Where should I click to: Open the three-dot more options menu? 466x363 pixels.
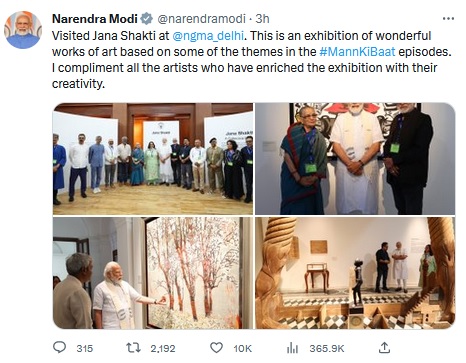[x=448, y=19]
